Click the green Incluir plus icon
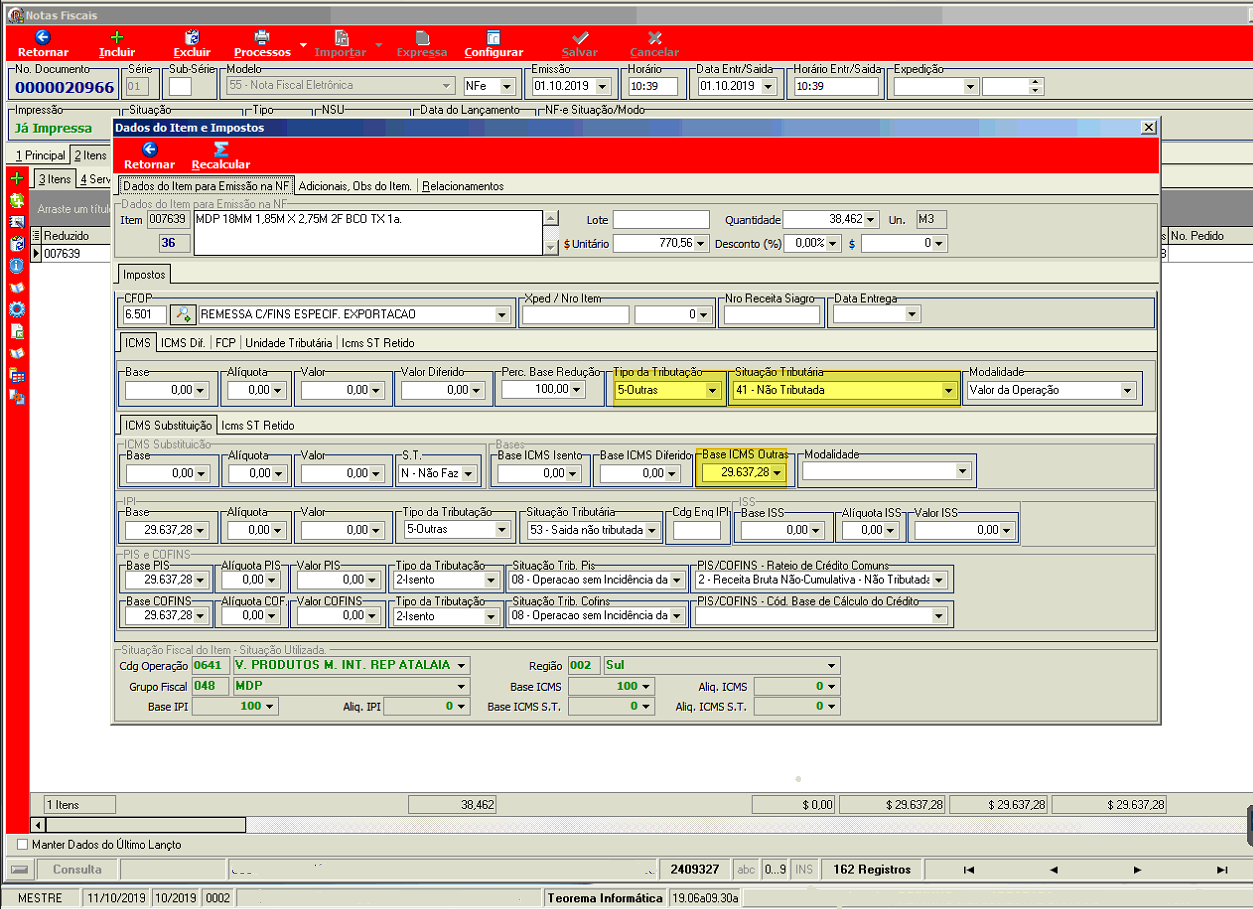Image resolution: width=1253 pixels, height=909 pixels. coord(117,37)
